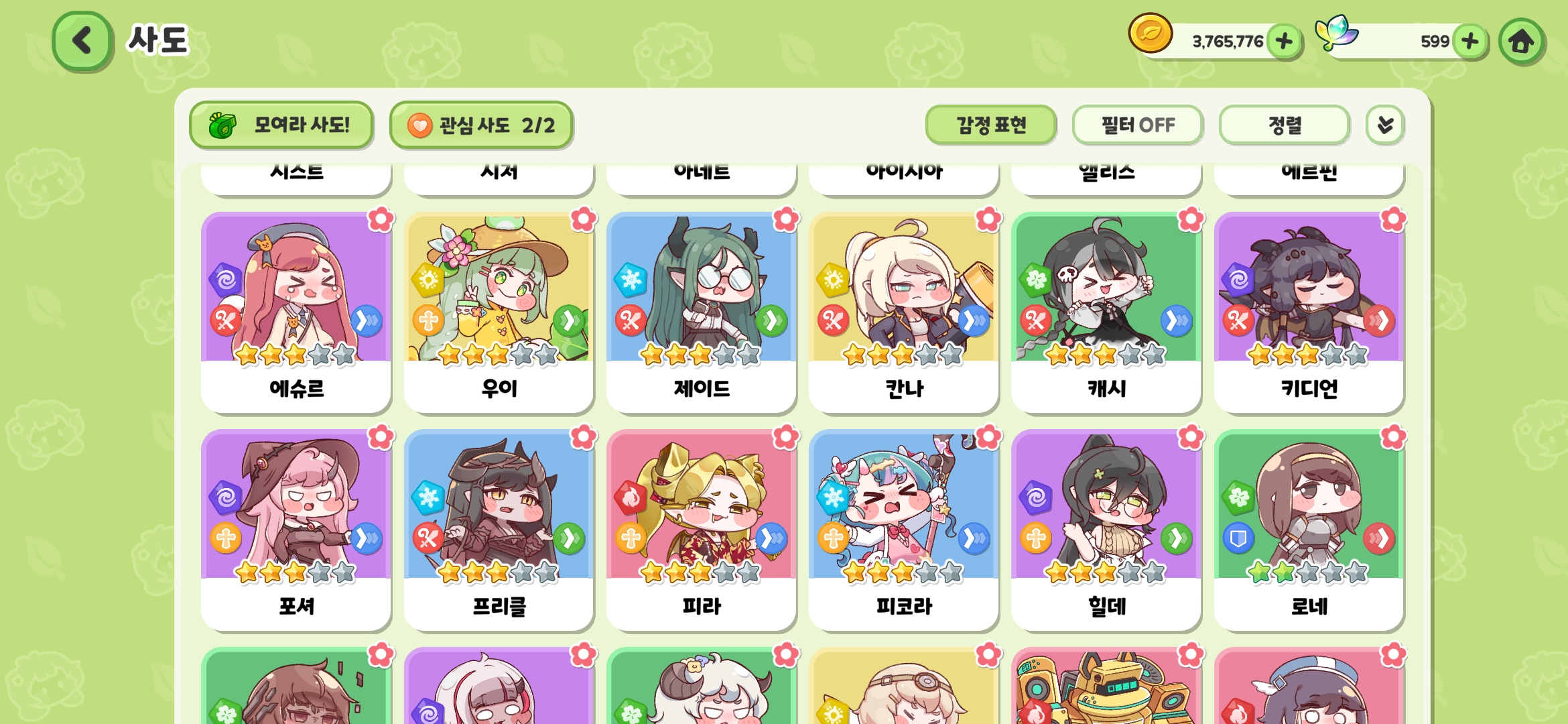Screen dimensions: 1568x724
Task: Add gold coins with the plus icon
Action: [1284, 41]
